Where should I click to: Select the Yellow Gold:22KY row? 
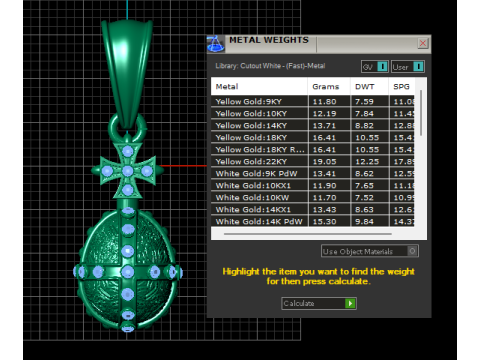(313, 161)
